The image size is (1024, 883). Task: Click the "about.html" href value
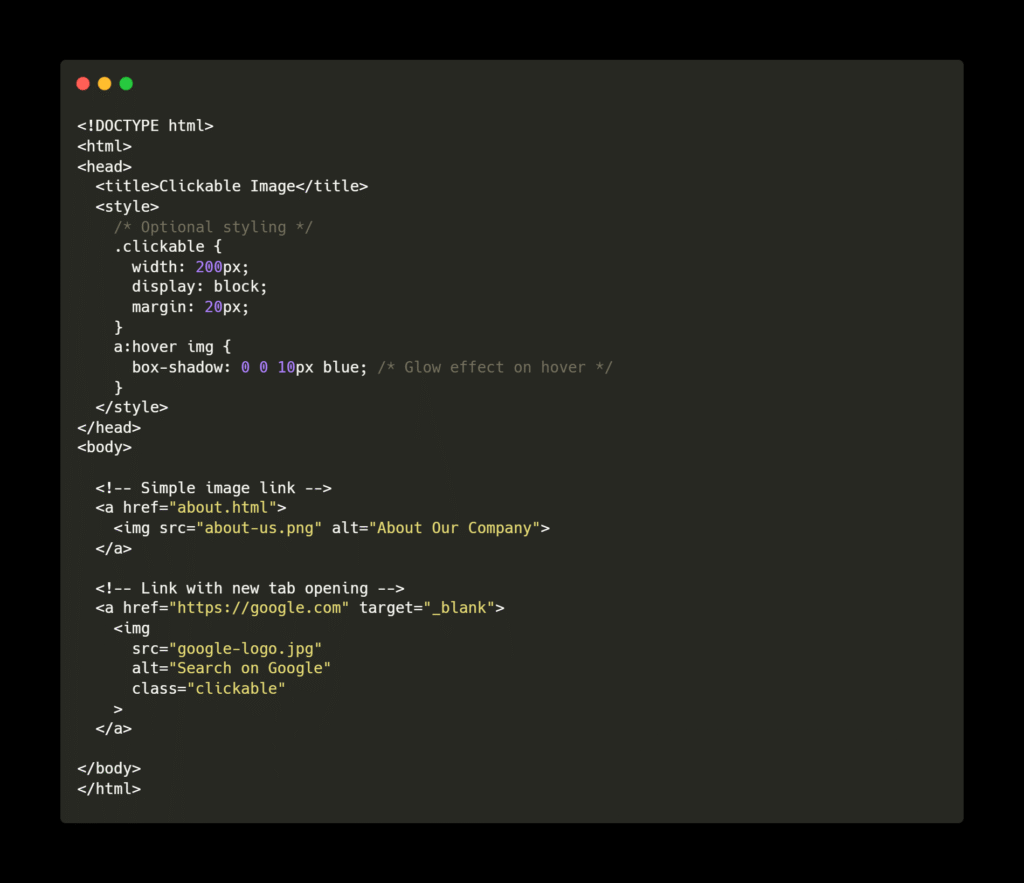223,507
